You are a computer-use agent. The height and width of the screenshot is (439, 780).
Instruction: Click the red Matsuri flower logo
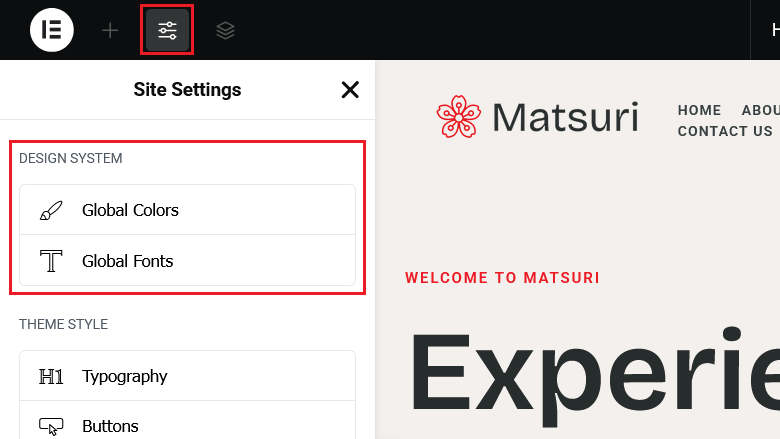(458, 117)
